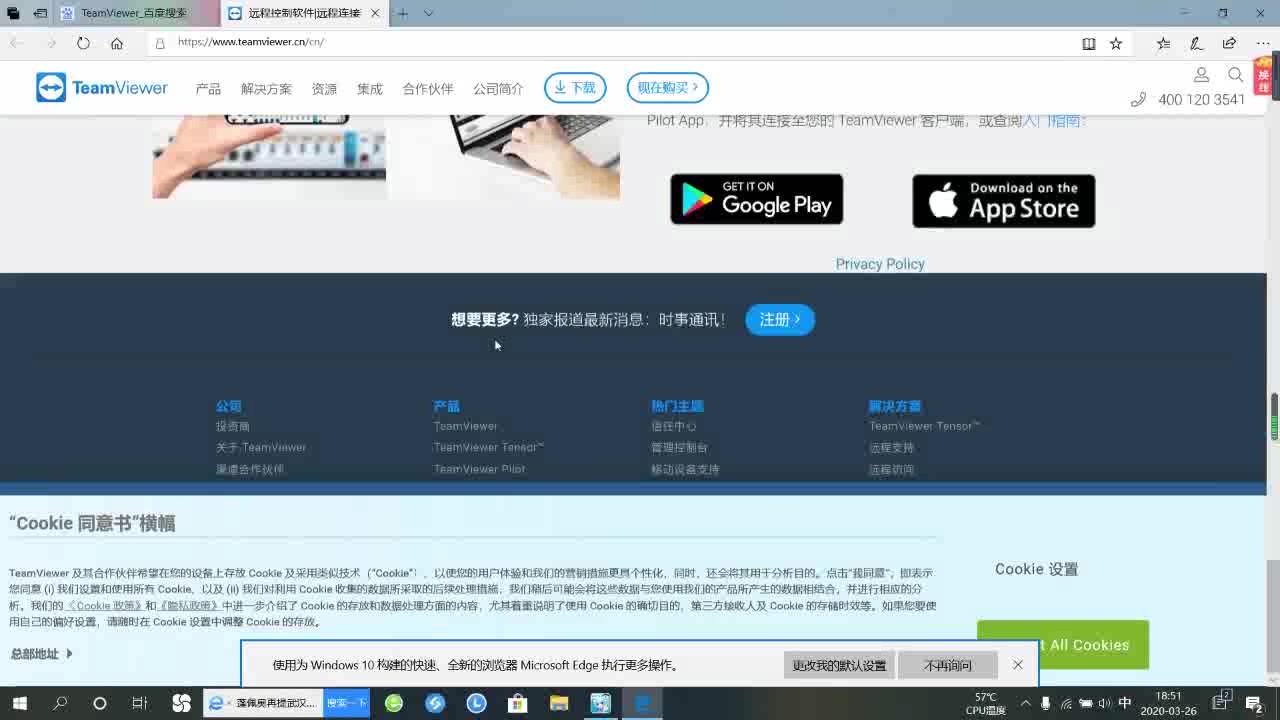Open Microsoft Store taskbar icon
Viewport: 1280px width, 720px height.
(x=517, y=703)
